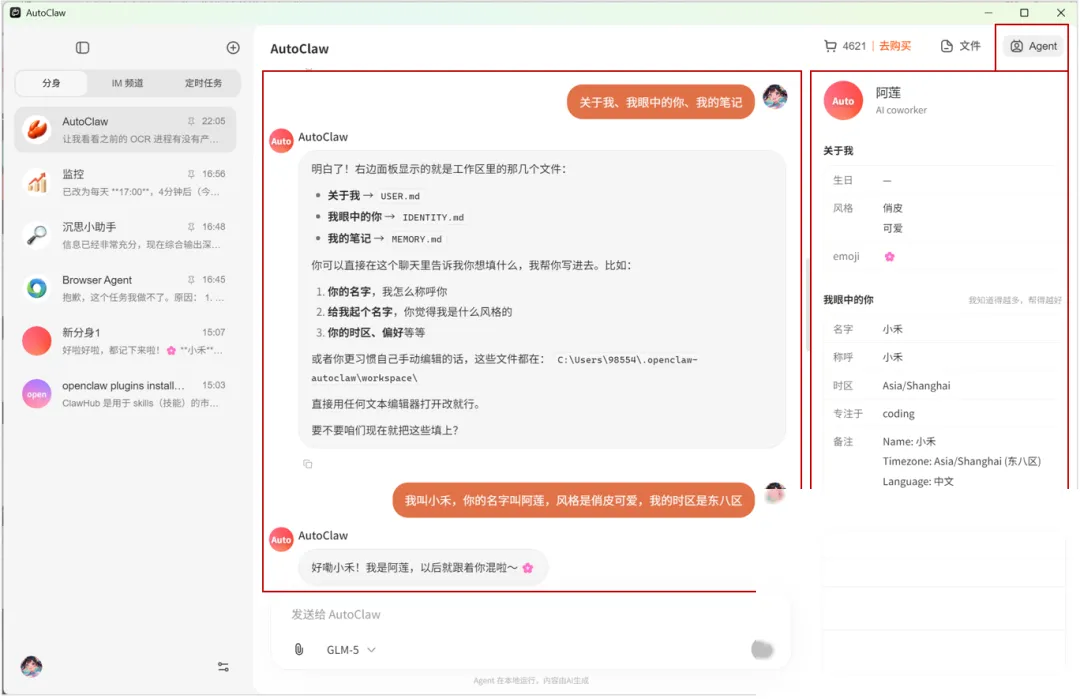Screen dimensions: 1080x699
Task: Collapse the sidebar panel icon
Action: click(83, 48)
